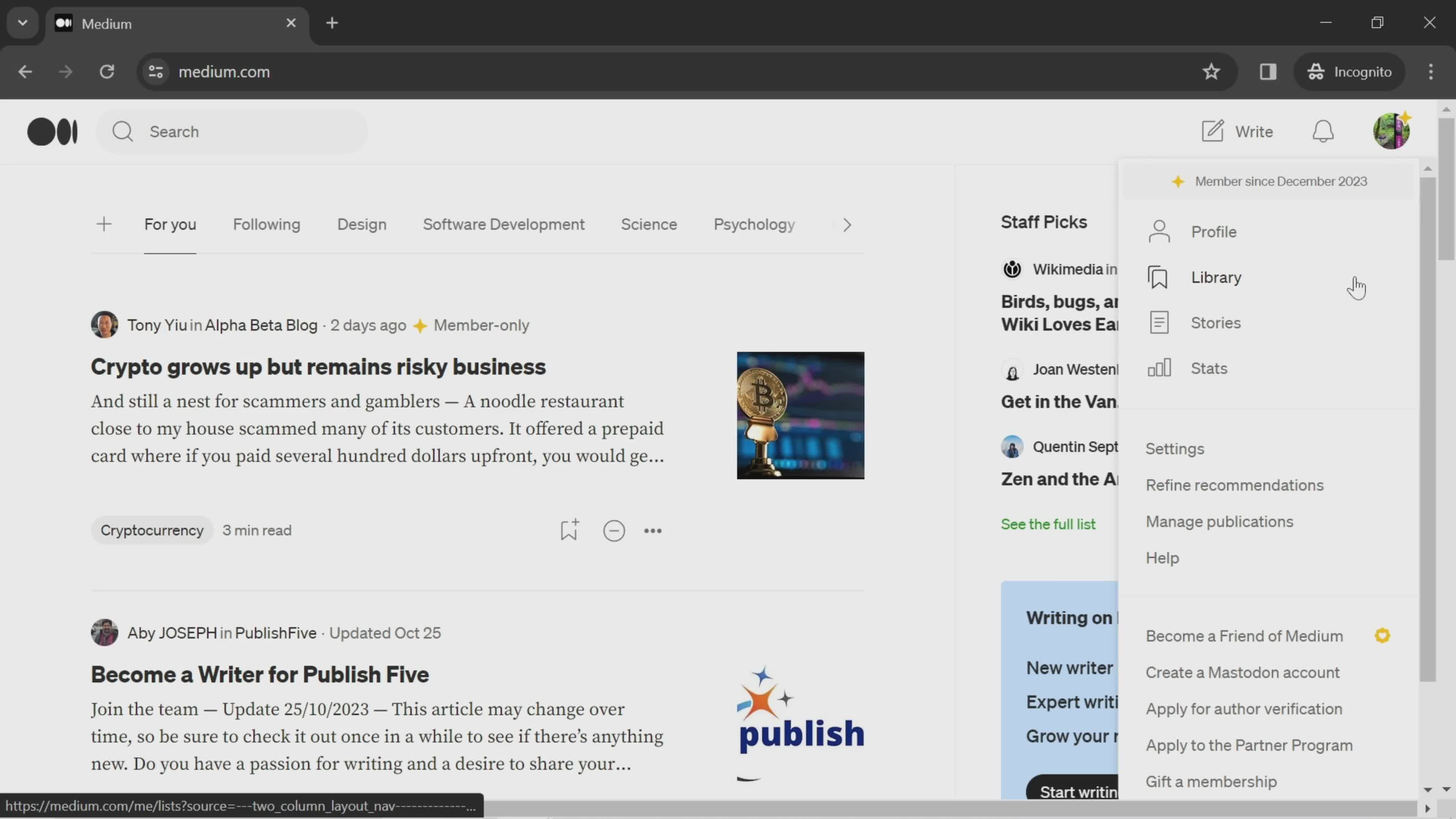Choose Manage publications
Screen dimensions: 1456x819
pyautogui.click(x=1219, y=522)
